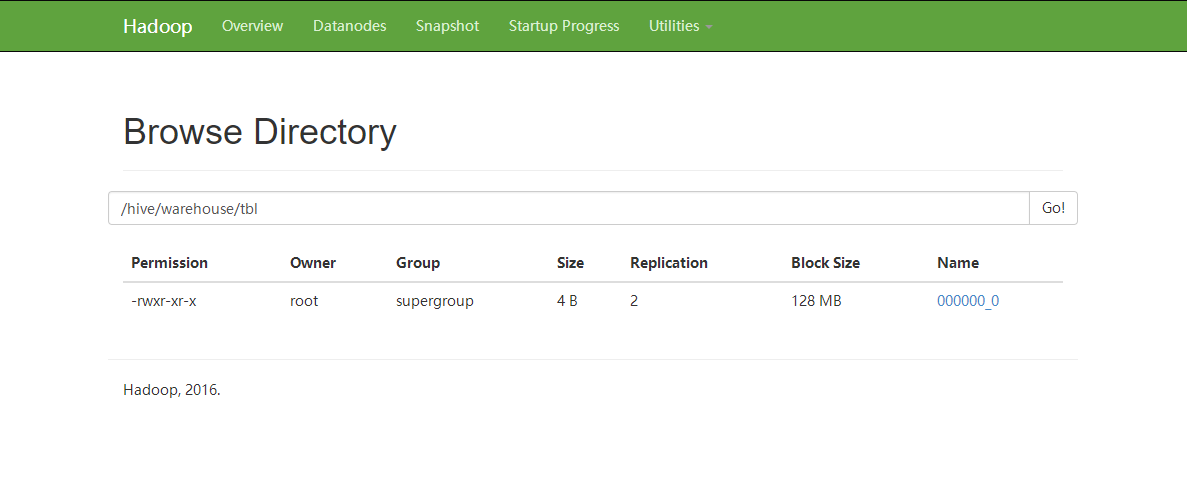Open the 000000_0 file link
The width and height of the screenshot is (1187, 499).
[967, 300]
